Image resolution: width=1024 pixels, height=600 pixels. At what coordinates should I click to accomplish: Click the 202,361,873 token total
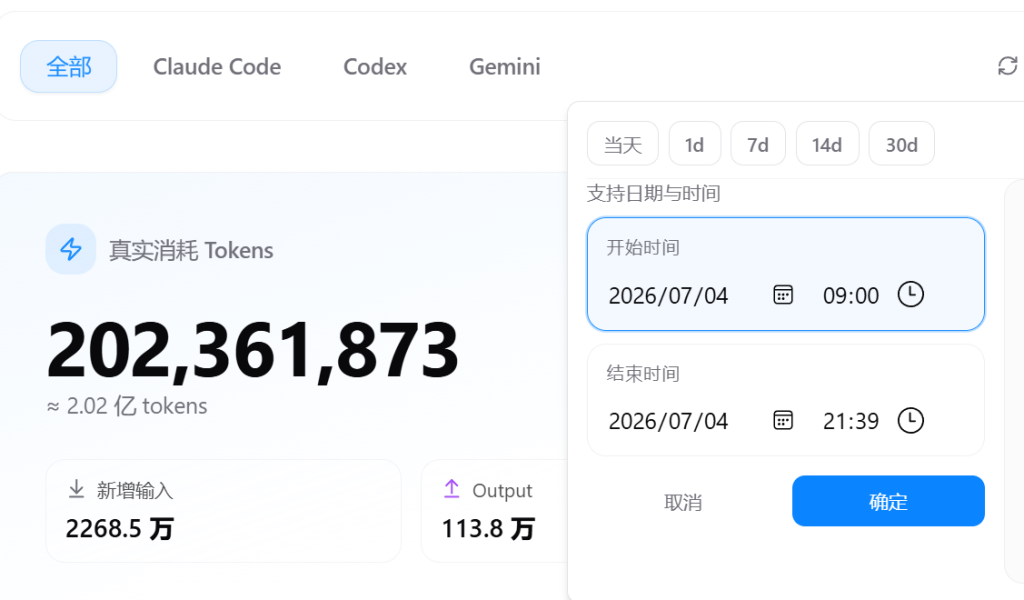[253, 351]
